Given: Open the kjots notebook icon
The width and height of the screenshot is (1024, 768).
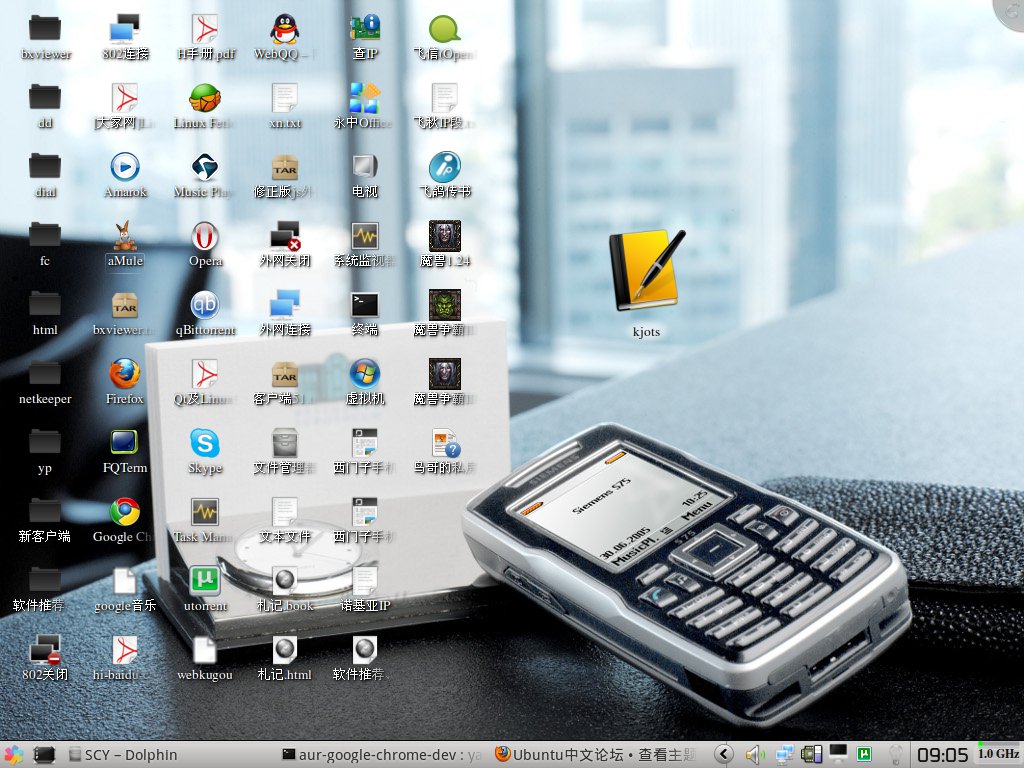Looking at the screenshot, I should pyautogui.click(x=647, y=270).
